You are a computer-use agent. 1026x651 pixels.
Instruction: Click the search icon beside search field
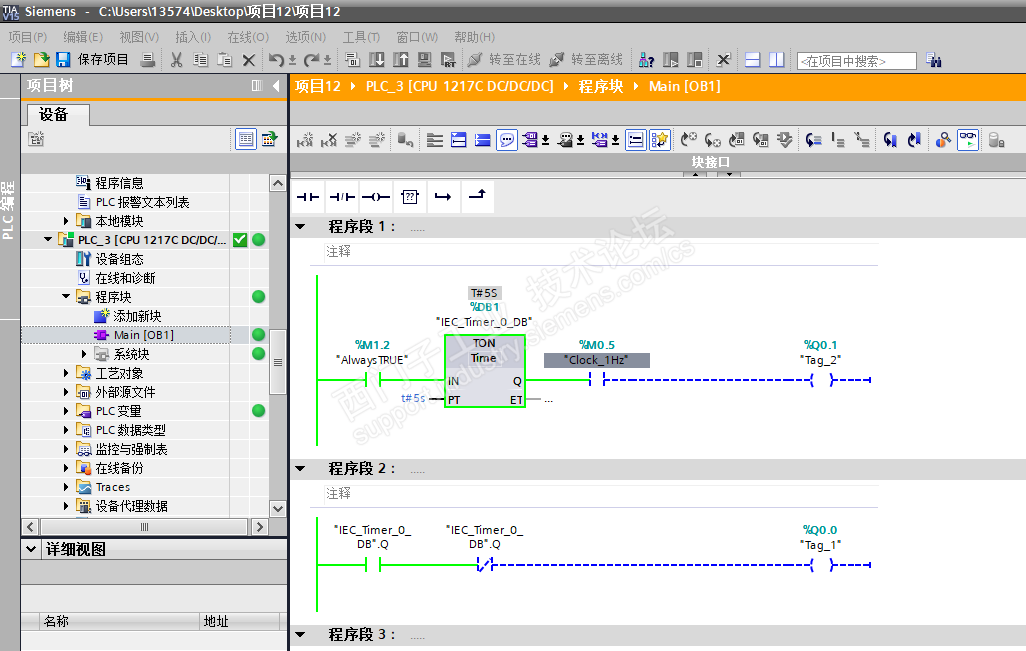point(934,60)
